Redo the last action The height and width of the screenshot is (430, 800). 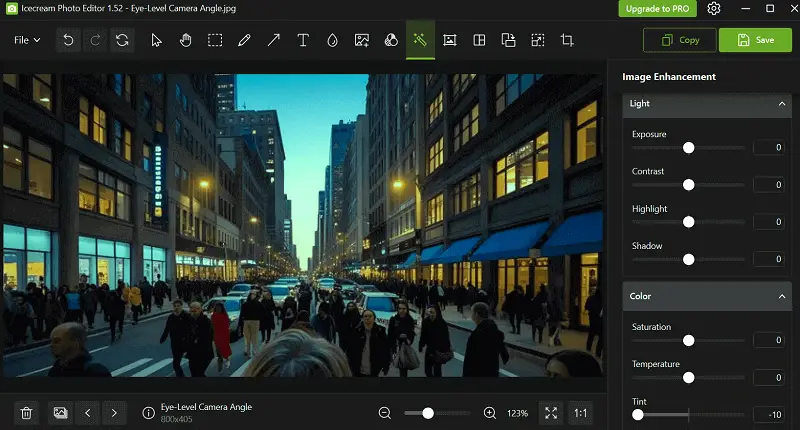click(95, 40)
